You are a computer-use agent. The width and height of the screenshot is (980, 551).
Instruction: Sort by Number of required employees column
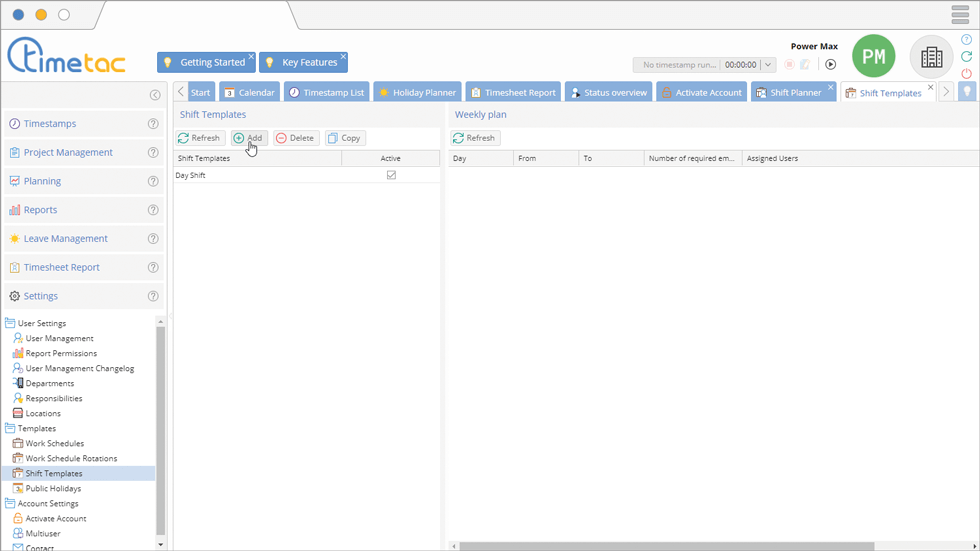point(692,158)
